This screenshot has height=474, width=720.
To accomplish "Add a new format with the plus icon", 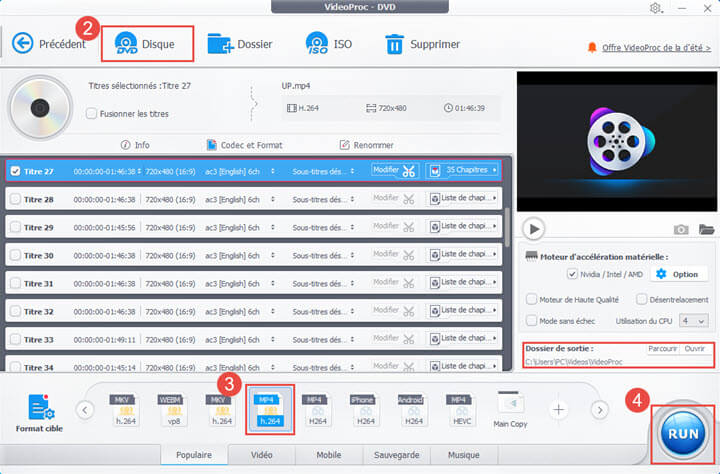I will click(x=558, y=409).
